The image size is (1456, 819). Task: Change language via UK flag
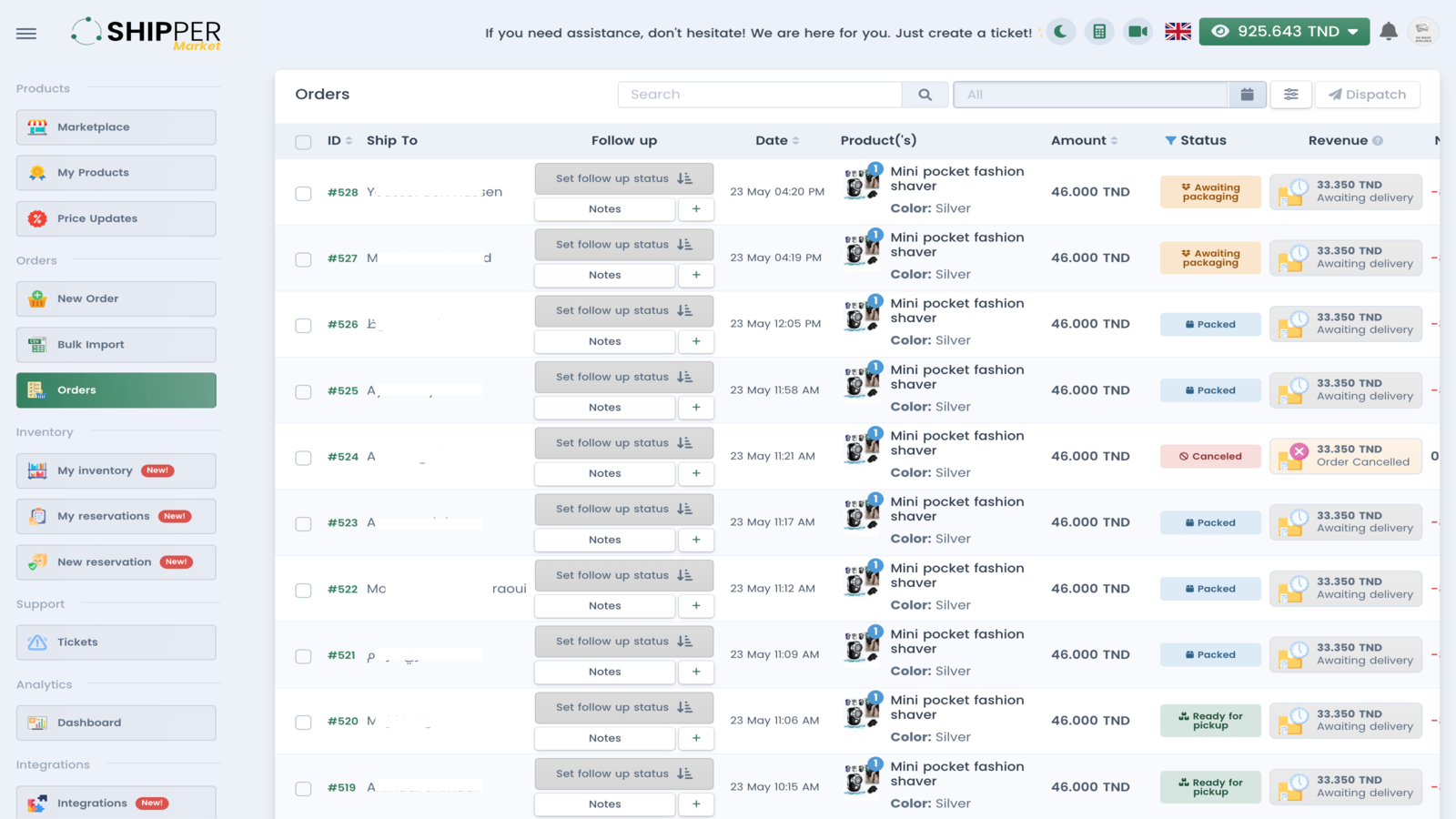(x=1178, y=32)
